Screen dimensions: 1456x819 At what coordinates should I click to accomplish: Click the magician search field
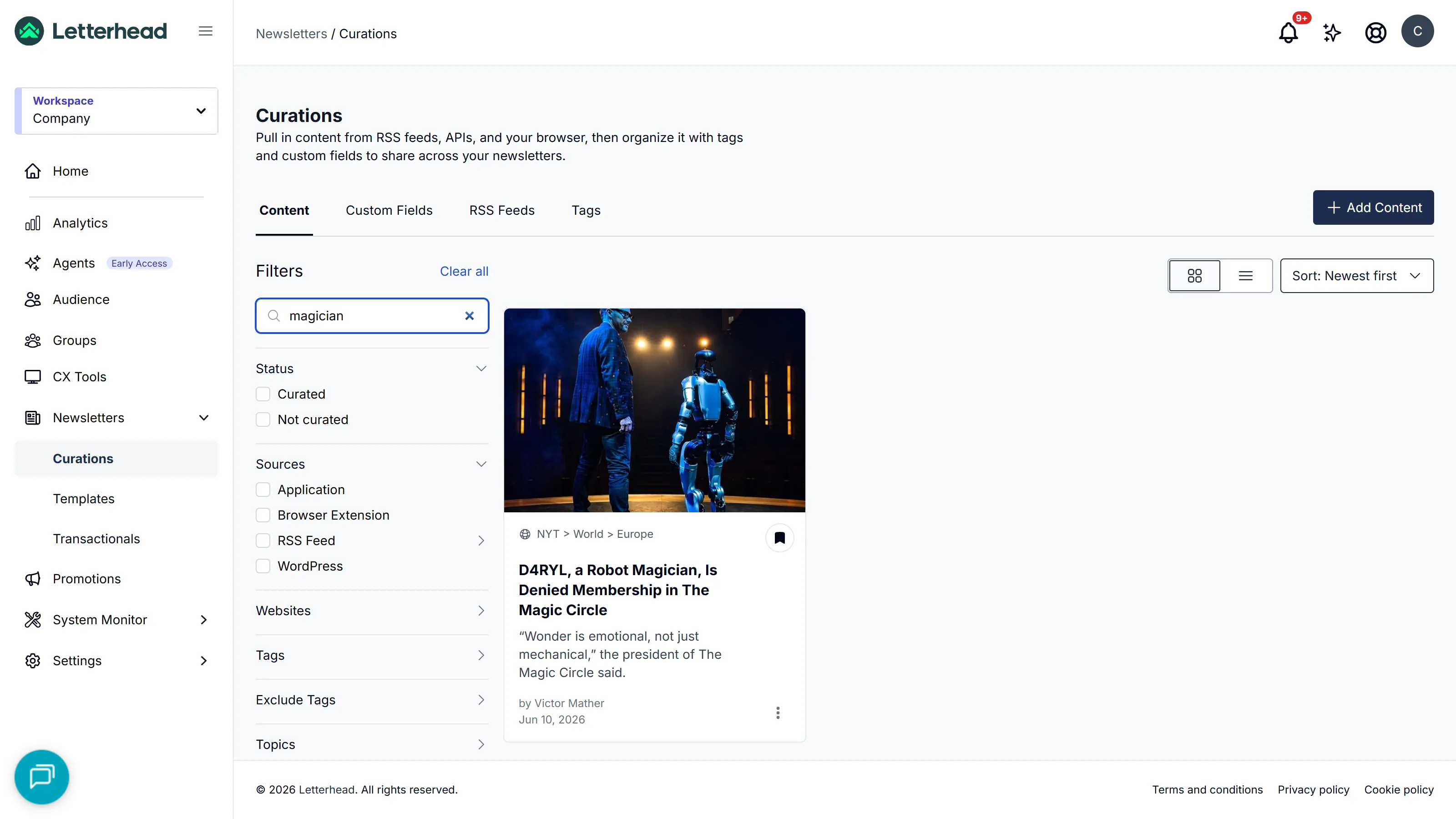click(x=372, y=316)
